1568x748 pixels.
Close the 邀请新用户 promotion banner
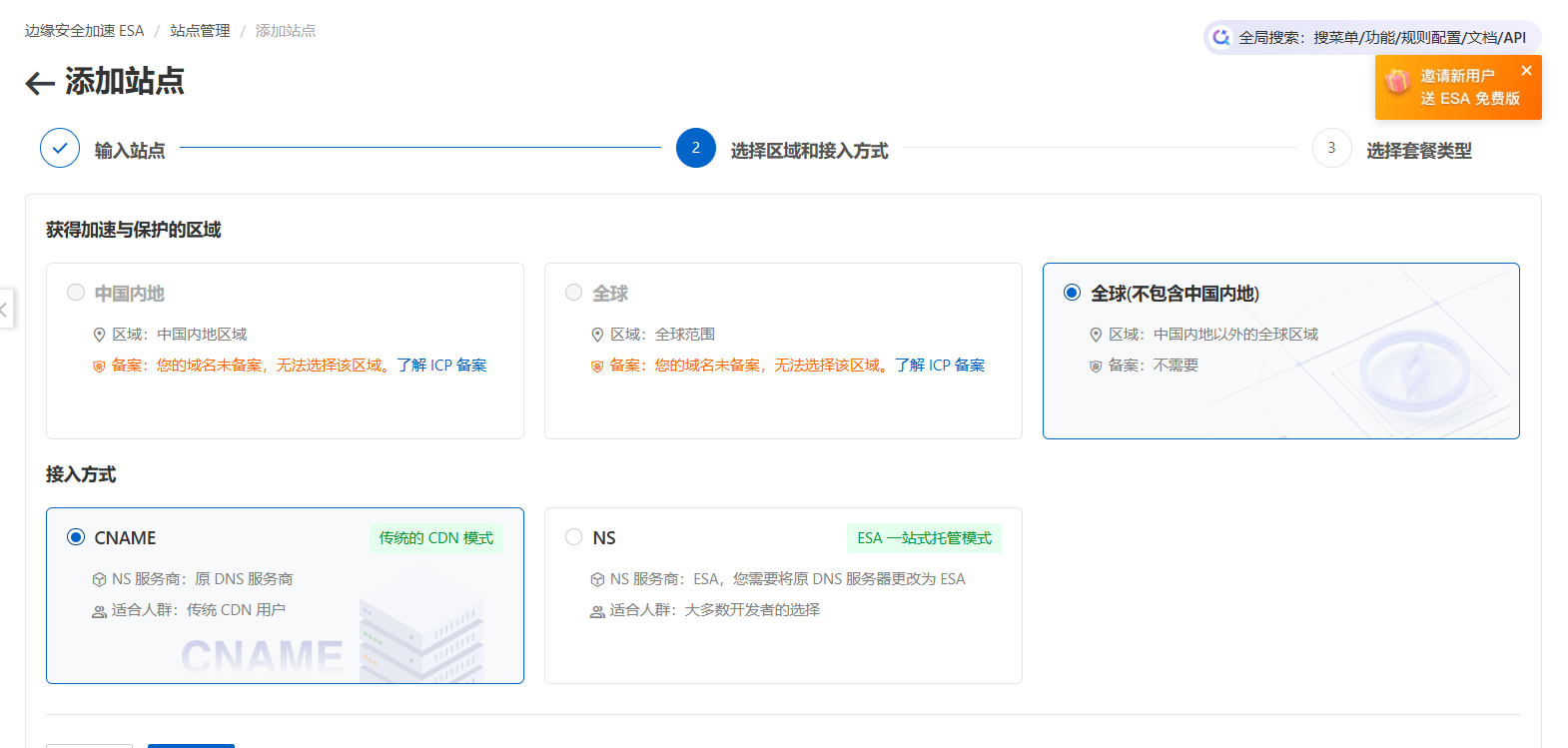coord(1526,70)
